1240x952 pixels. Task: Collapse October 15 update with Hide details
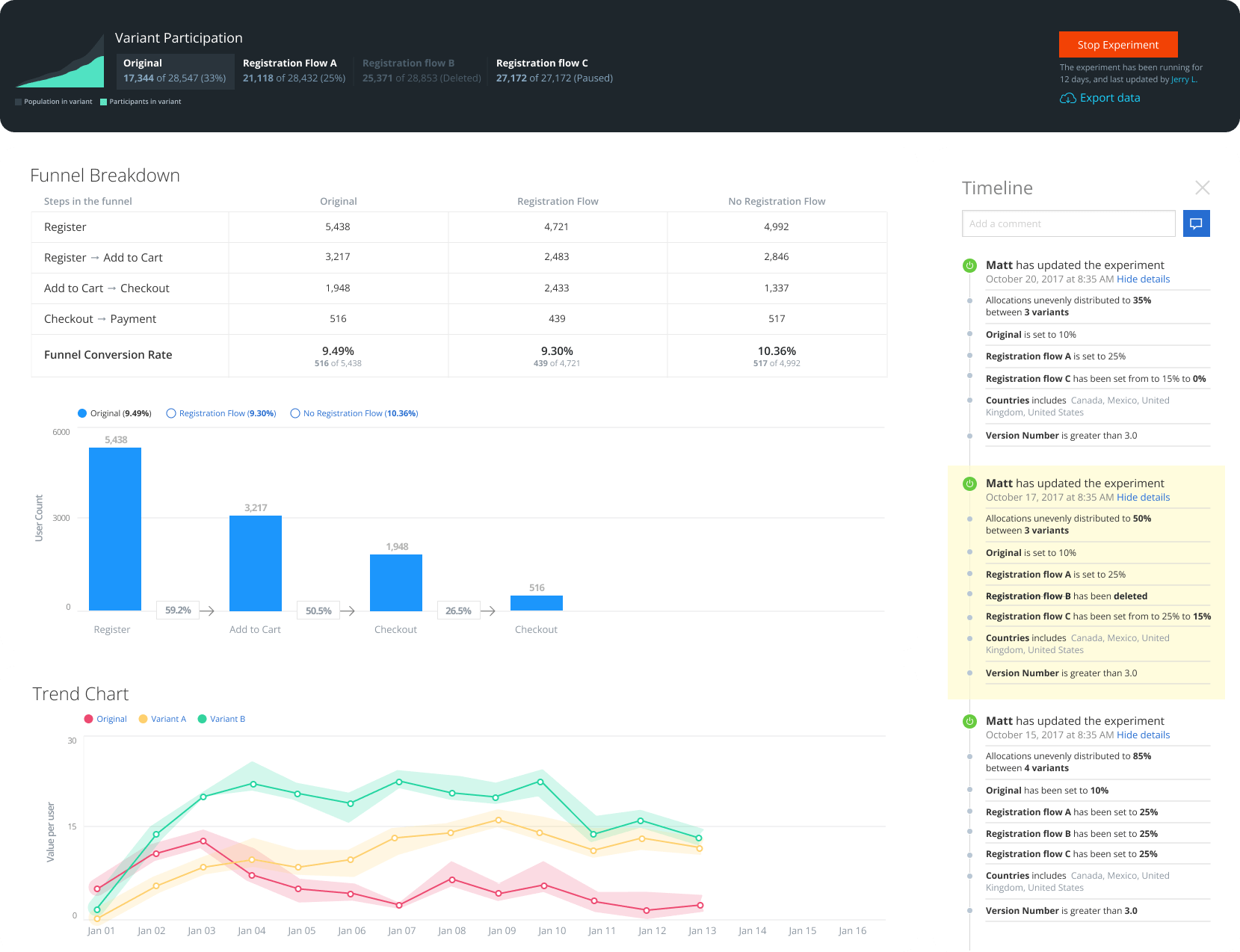click(x=1143, y=735)
